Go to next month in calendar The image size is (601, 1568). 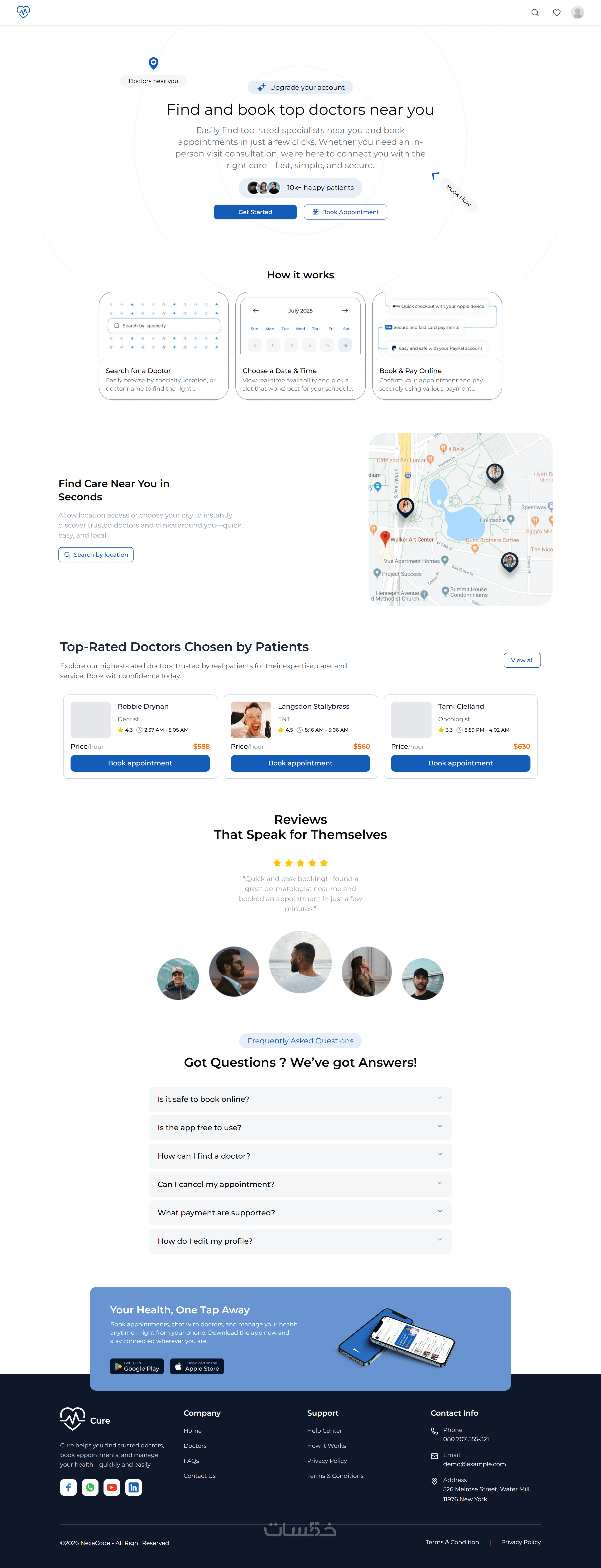click(345, 311)
